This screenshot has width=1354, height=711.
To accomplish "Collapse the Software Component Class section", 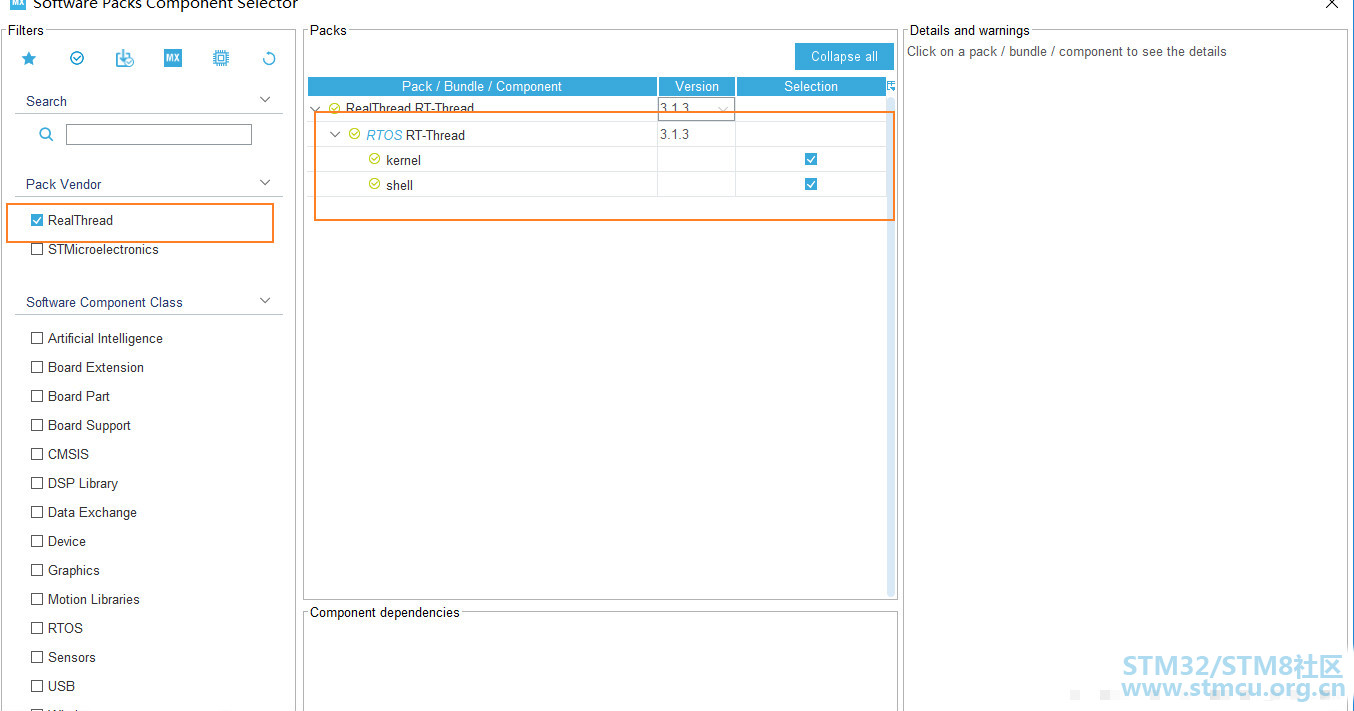I will point(265,301).
